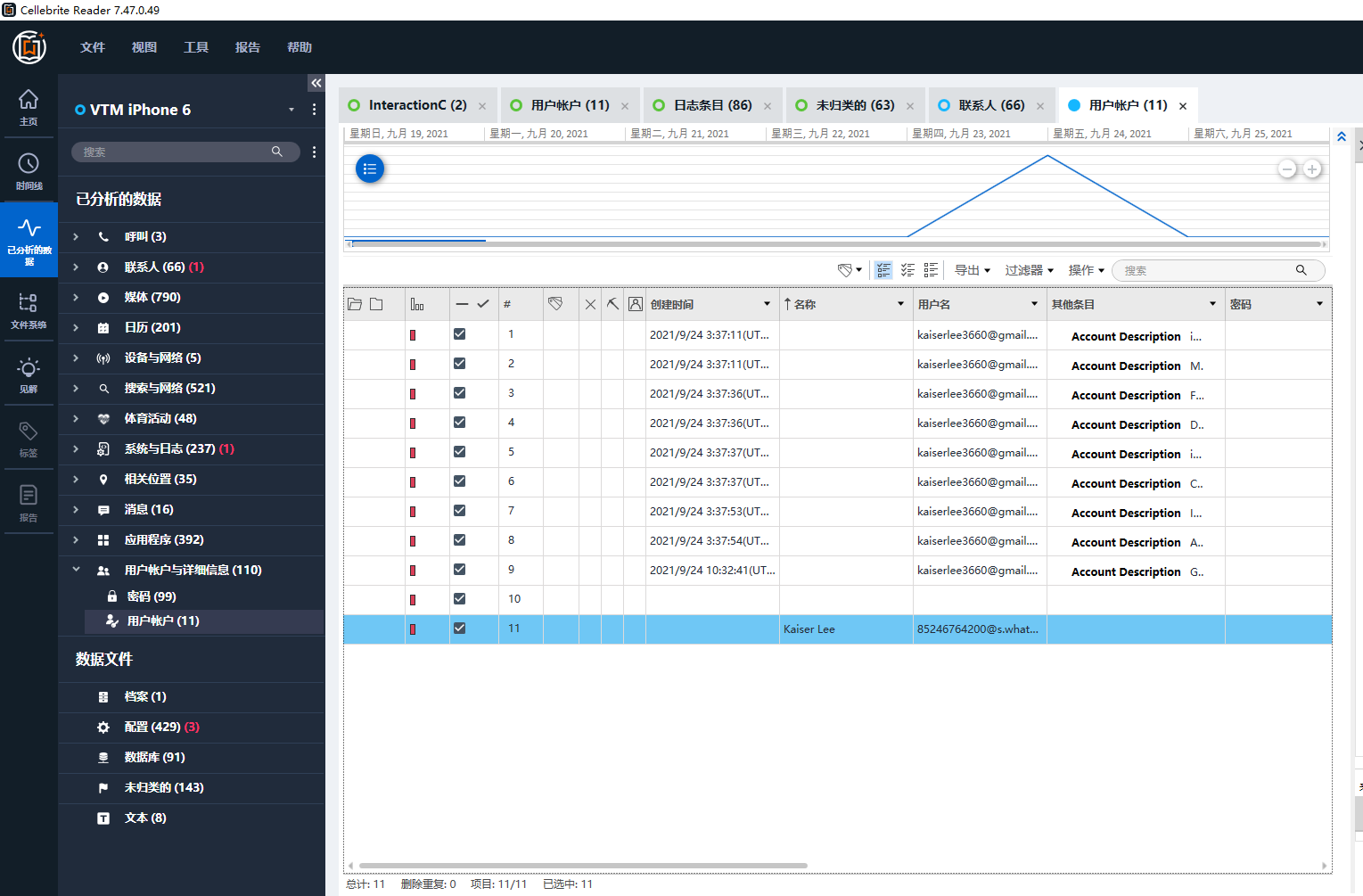Click the open-folder column header icon
The height and width of the screenshot is (896, 1363).
tap(355, 304)
